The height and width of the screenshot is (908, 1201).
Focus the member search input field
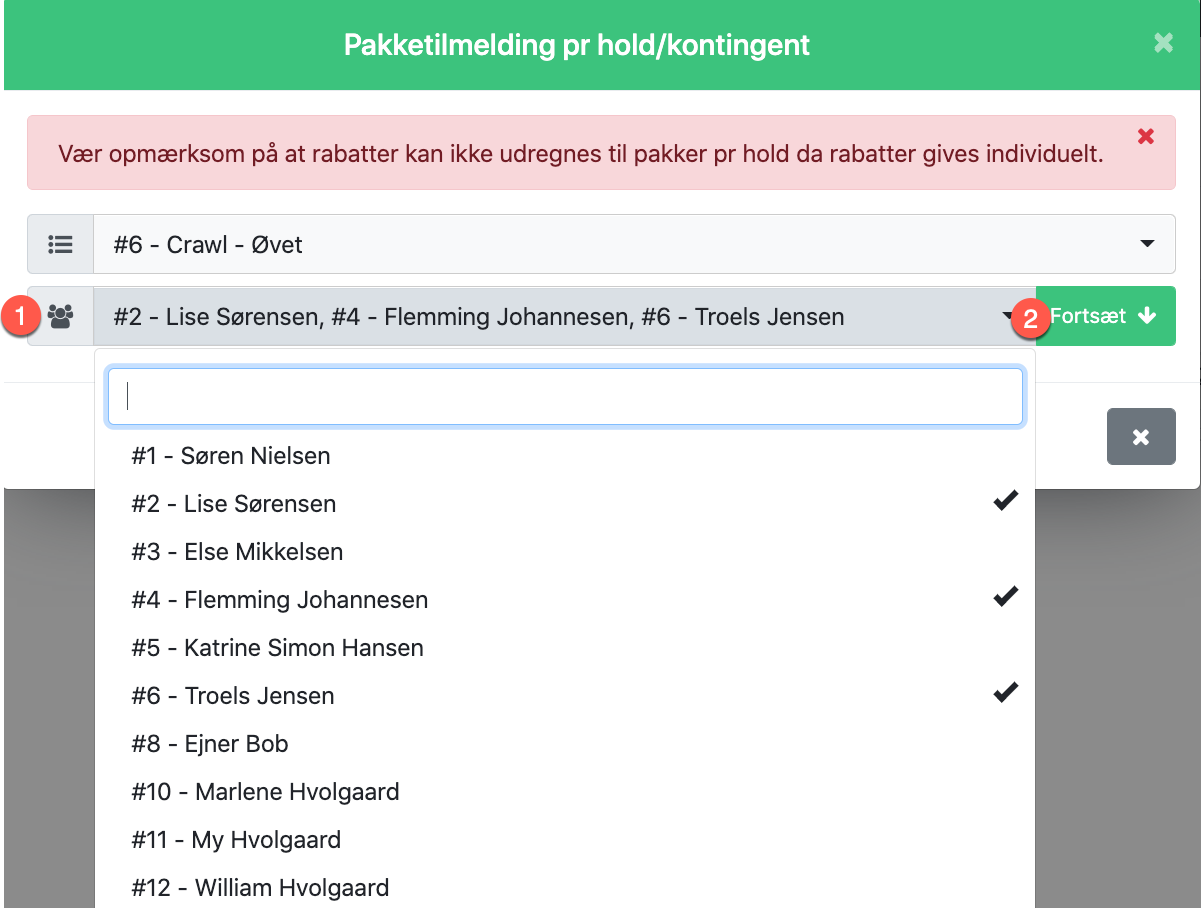[565, 397]
